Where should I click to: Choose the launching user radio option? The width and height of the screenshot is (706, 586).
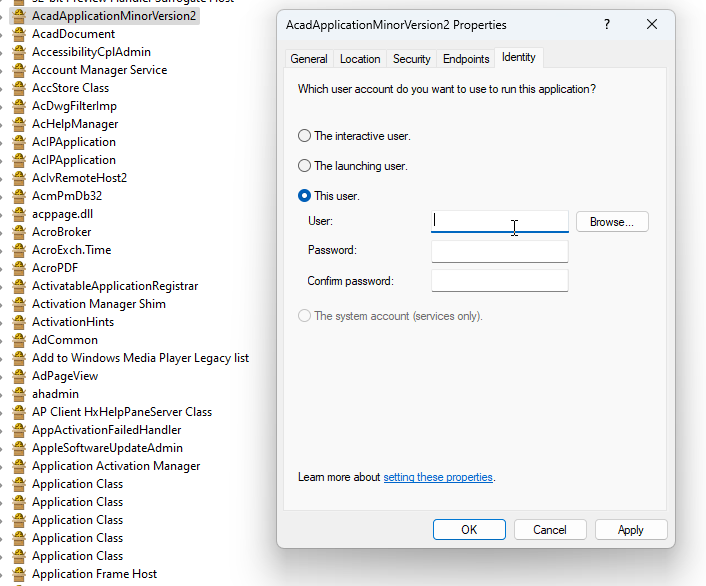(305, 166)
